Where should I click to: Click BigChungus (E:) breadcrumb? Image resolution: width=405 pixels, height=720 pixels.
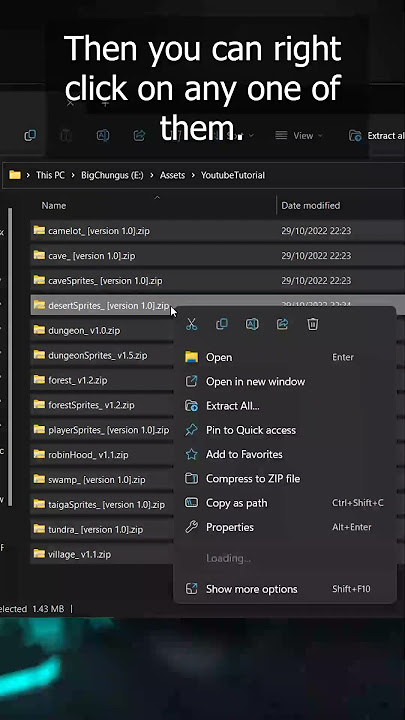tap(112, 175)
